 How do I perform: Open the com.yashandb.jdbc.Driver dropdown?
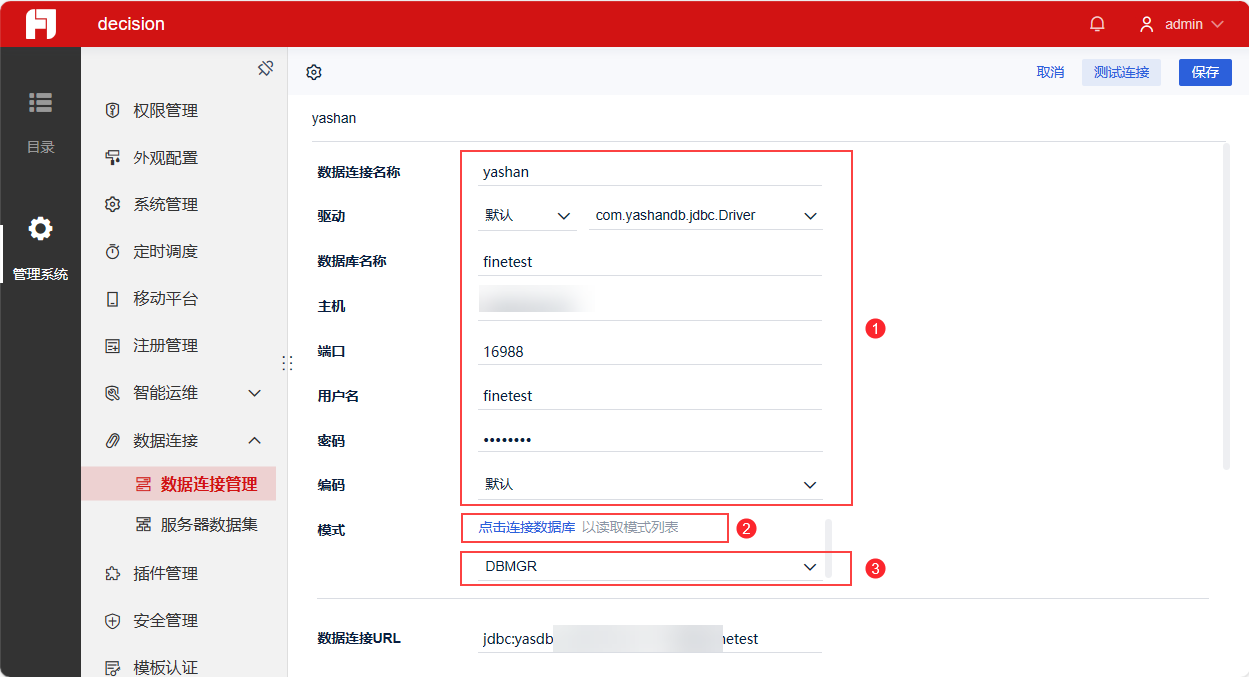[x=706, y=216]
